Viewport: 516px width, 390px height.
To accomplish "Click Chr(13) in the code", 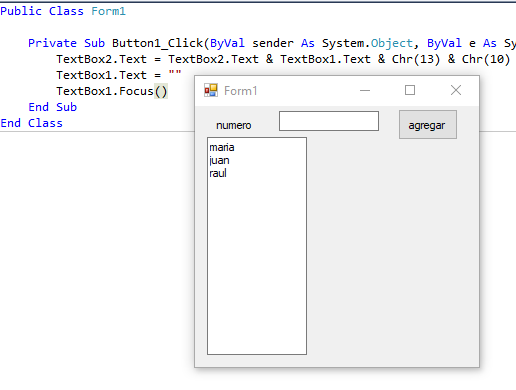I will 416,59.
